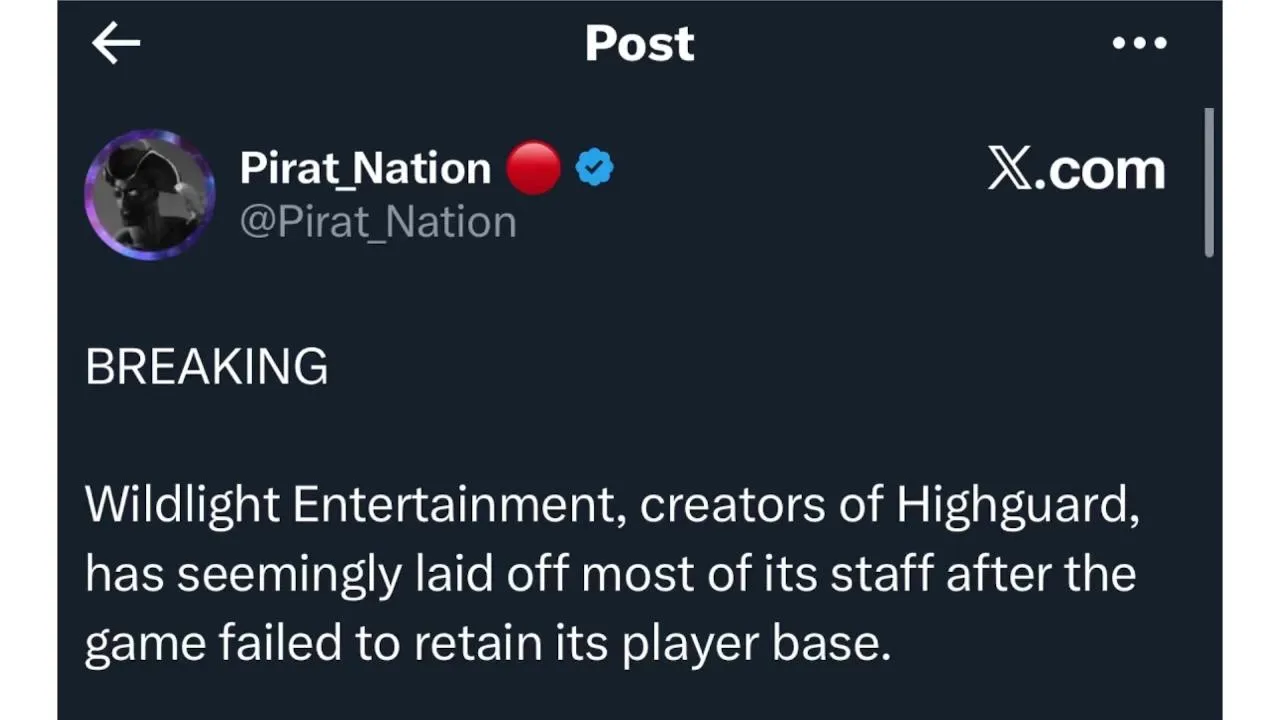The image size is (1280, 720).
Task: Open the @Pirat_Nation handle link
Action: (x=377, y=221)
